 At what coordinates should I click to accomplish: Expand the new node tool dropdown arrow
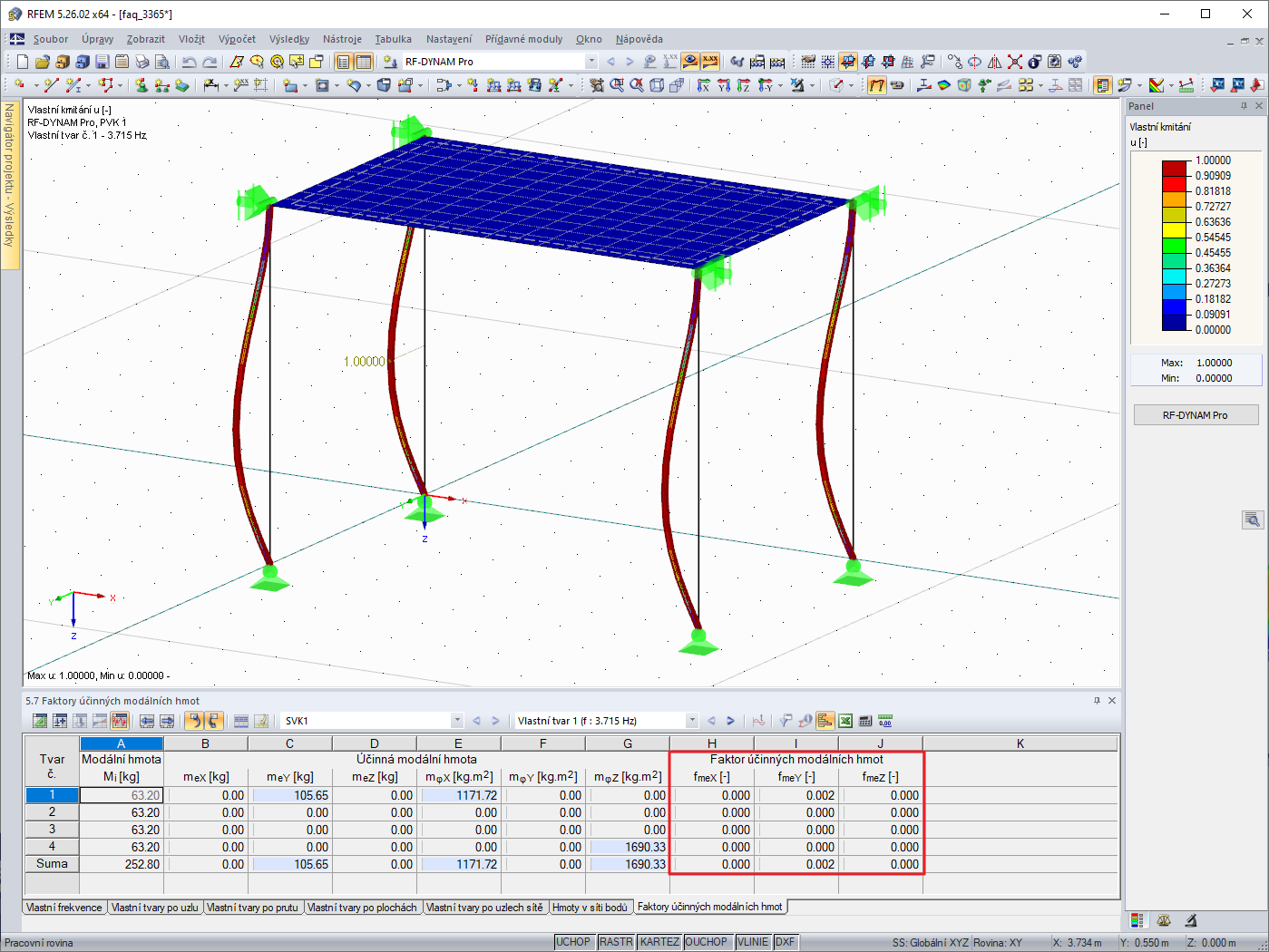point(35,85)
